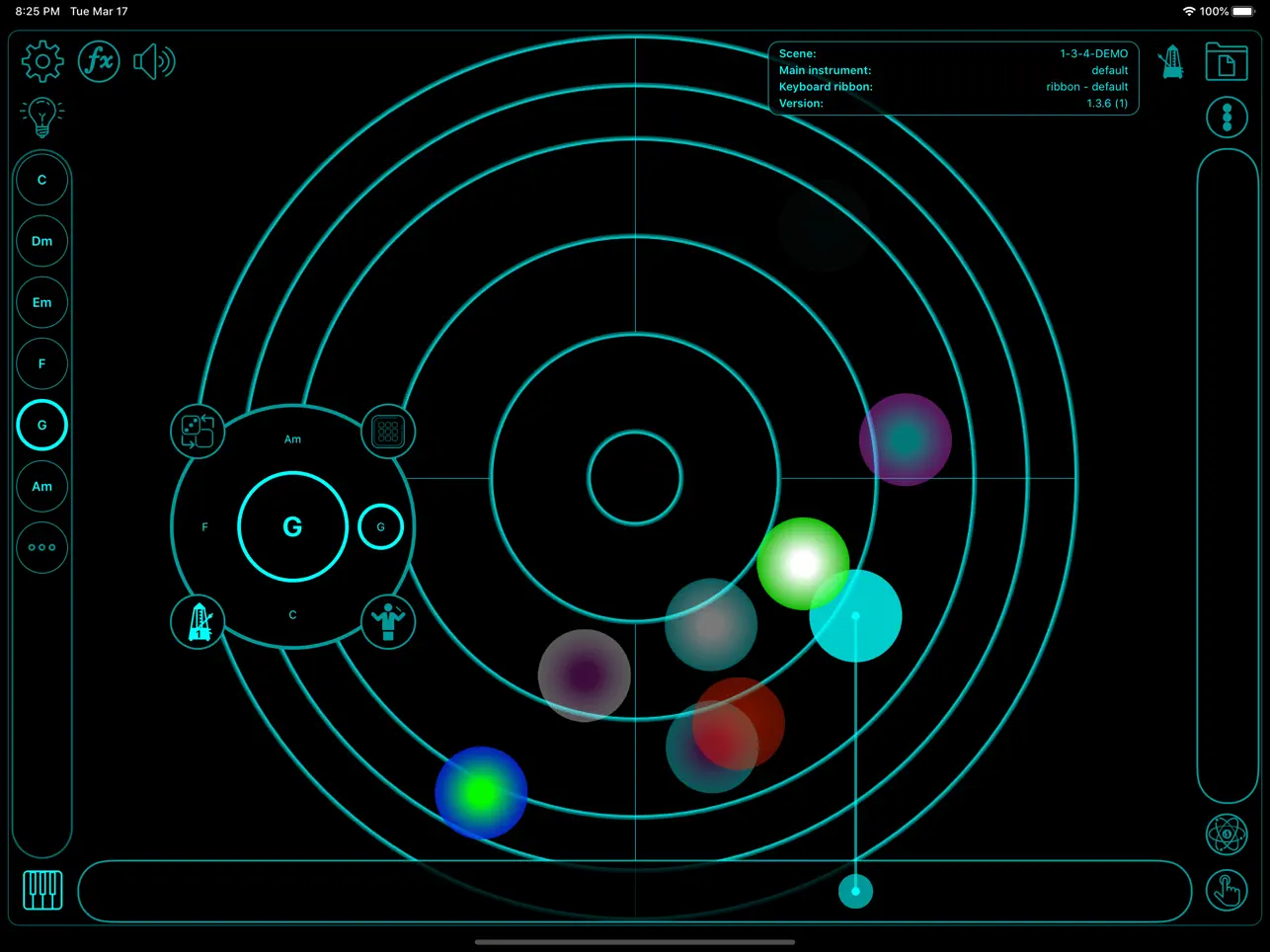Tap the hints lightbulb icon
Viewport: 1270px width, 952px height.
point(41,117)
